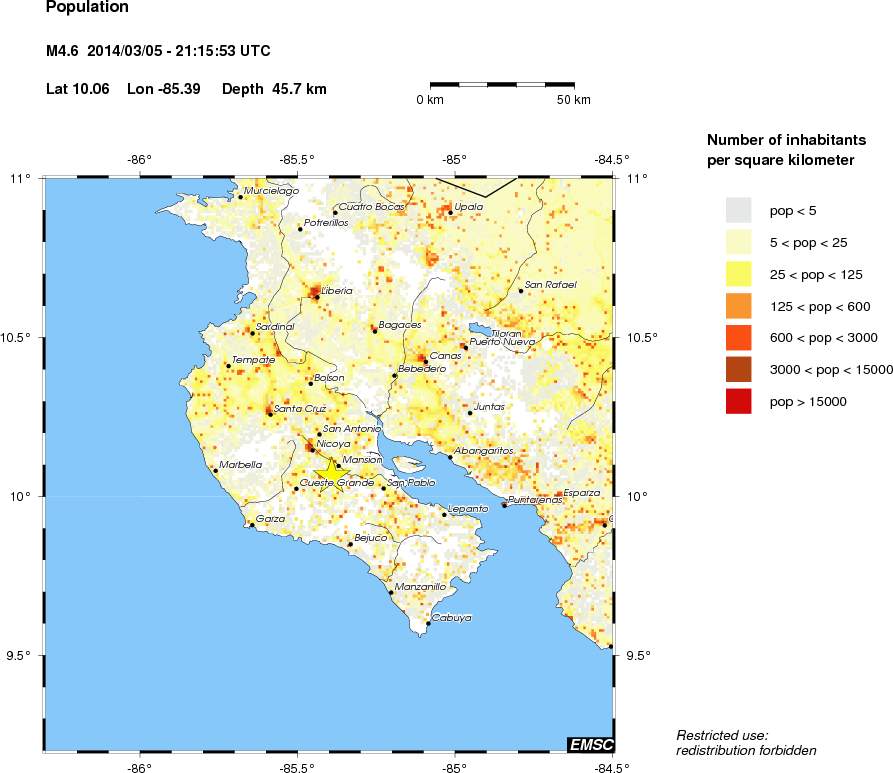Select the '600 < pop < 3000' legend swatch
893x773 pixels.
coord(738,338)
